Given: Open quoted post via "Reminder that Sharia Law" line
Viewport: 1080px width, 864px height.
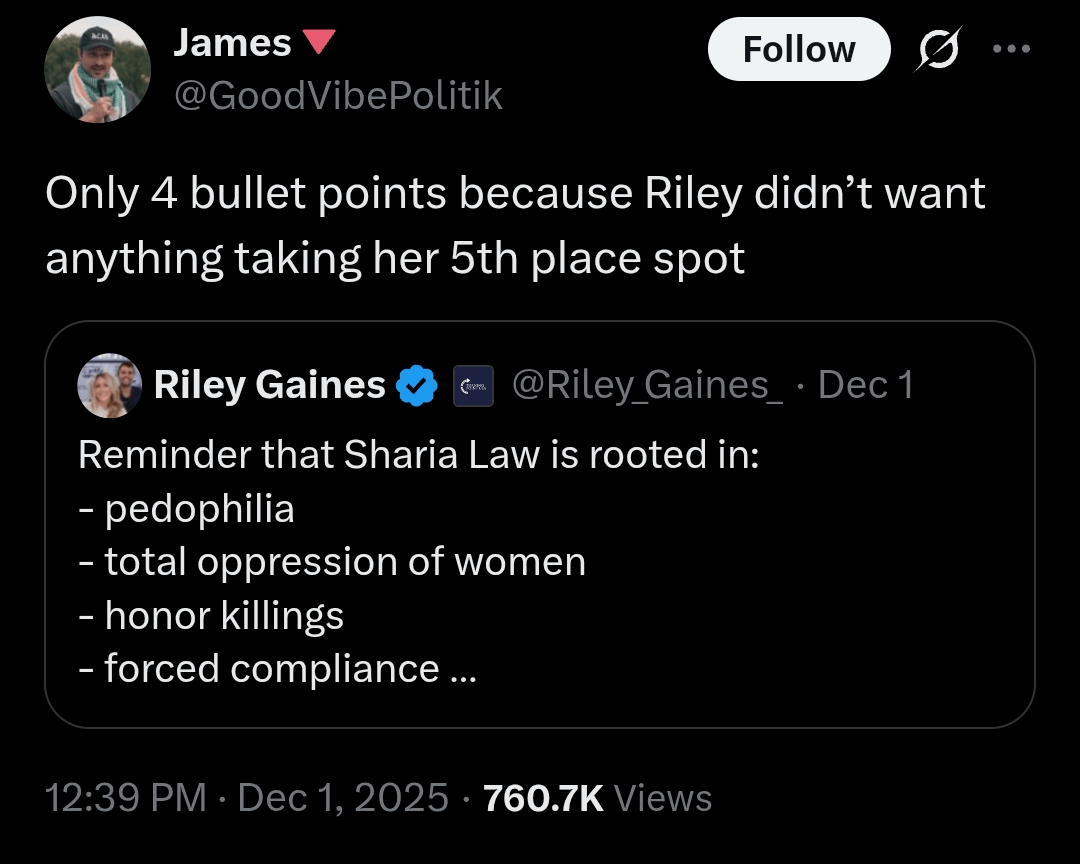Looking at the screenshot, I should coord(418,455).
